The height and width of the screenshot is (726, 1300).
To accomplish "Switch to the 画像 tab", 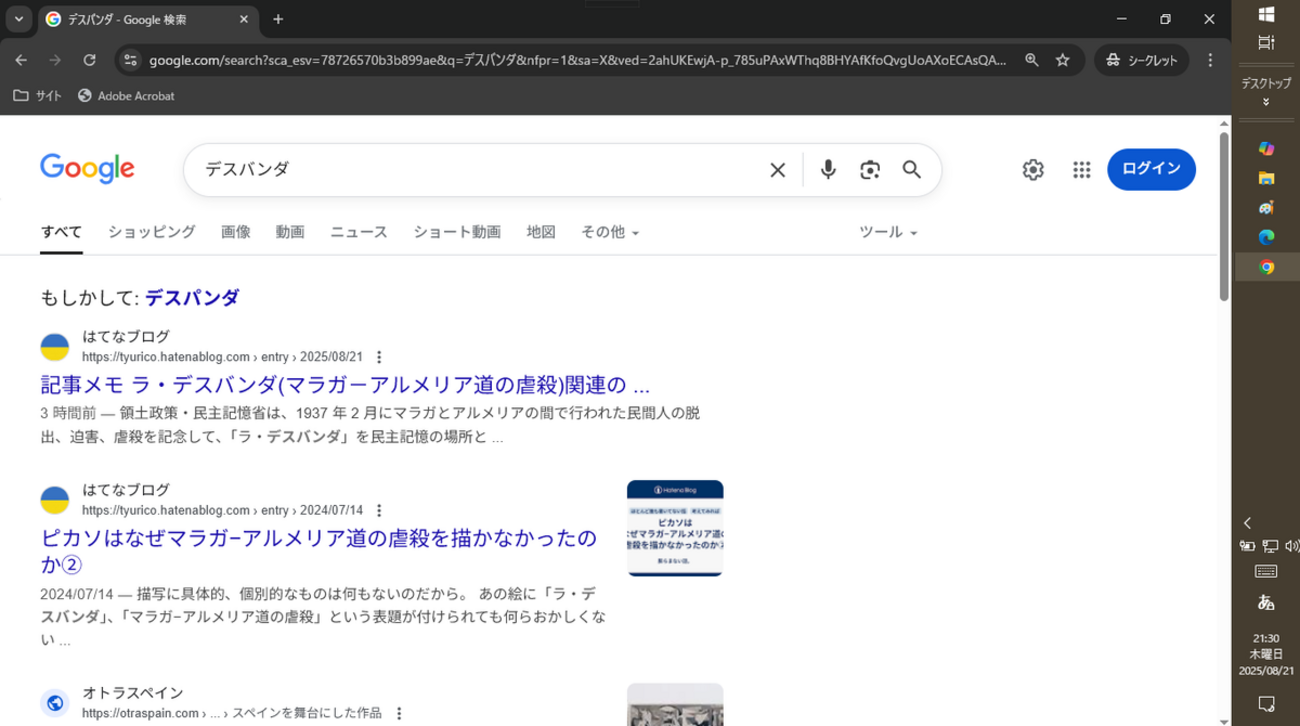I will [236, 232].
